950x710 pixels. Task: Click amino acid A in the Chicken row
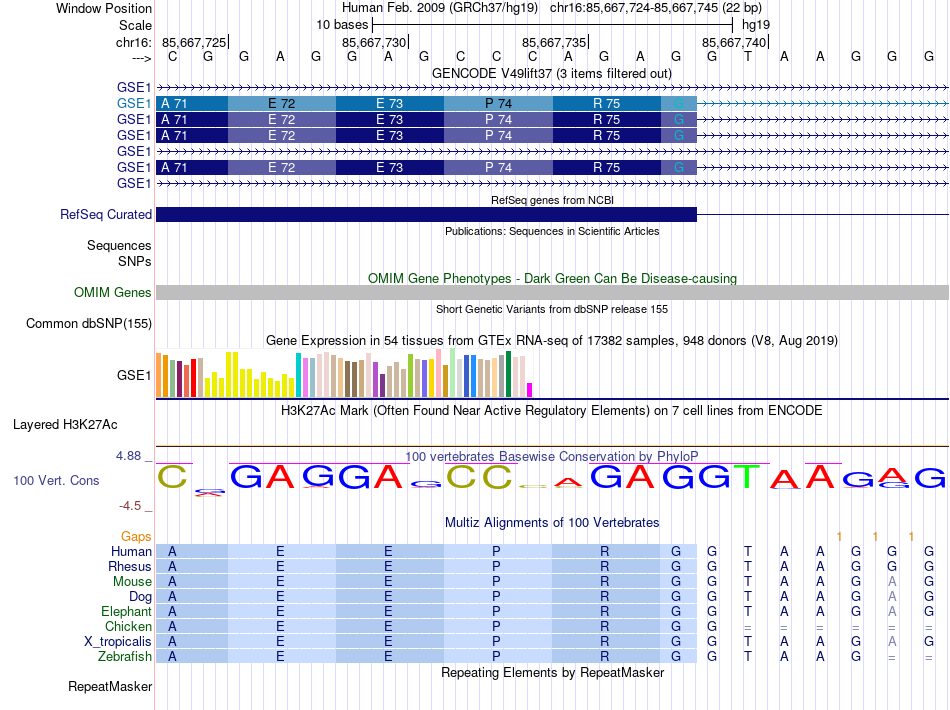[172, 626]
